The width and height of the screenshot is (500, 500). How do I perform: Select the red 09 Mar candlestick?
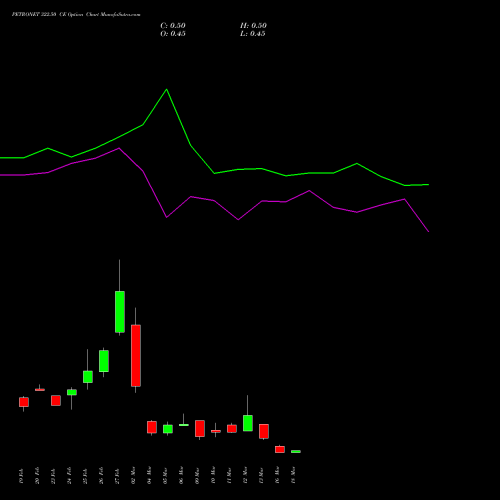[200, 428]
